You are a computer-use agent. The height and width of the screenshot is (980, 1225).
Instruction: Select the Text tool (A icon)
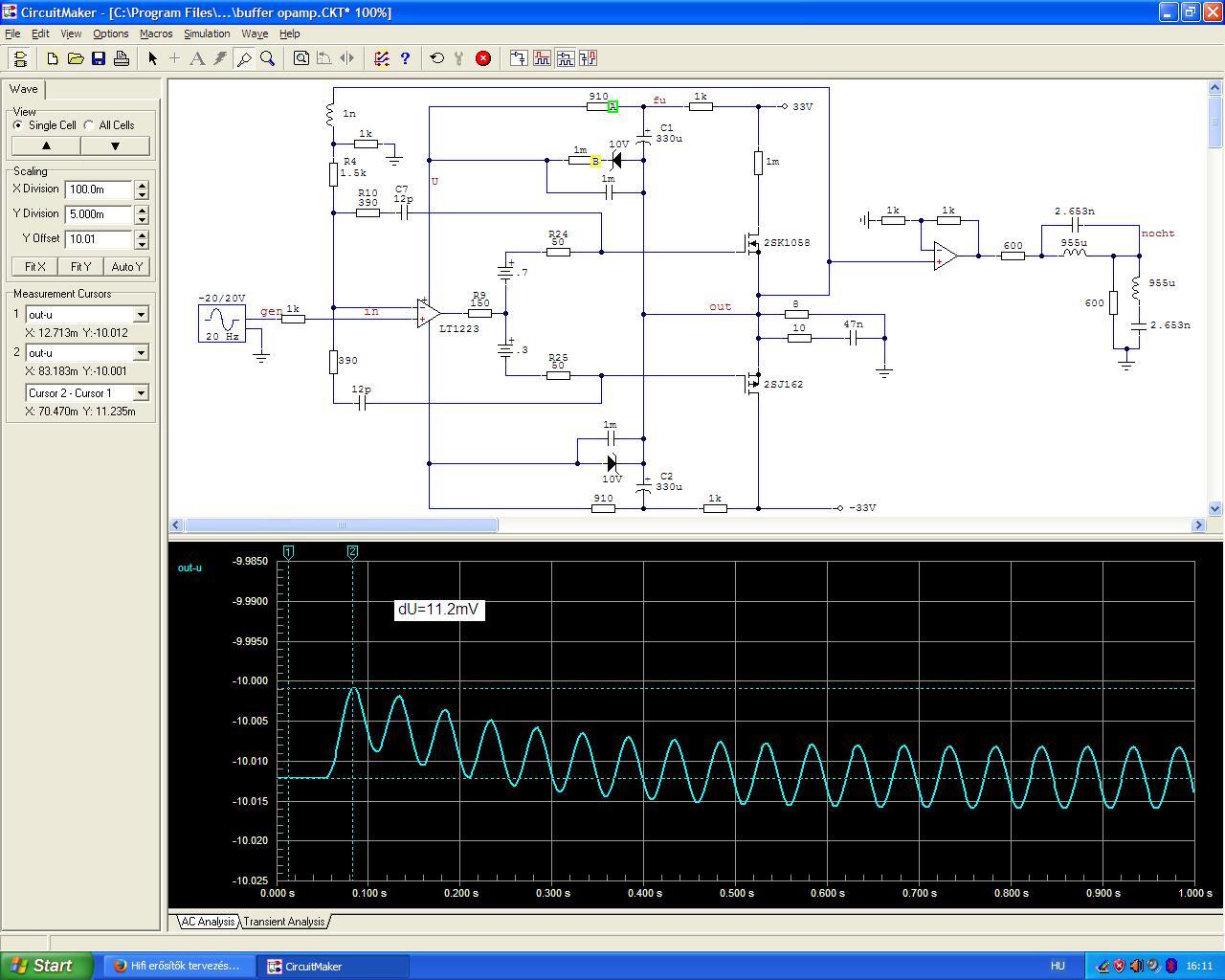[x=197, y=58]
